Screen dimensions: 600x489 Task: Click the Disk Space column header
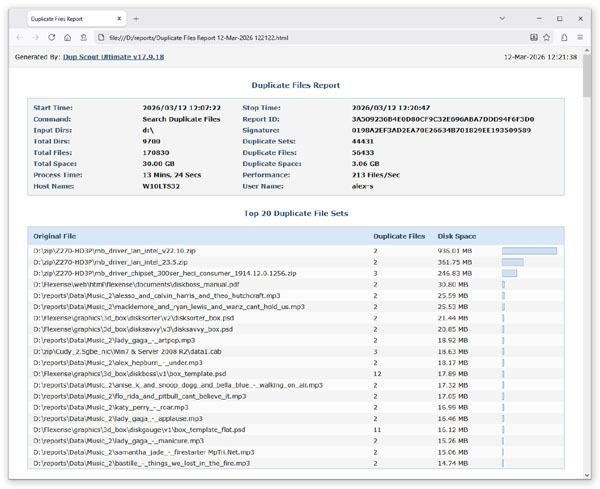457,236
